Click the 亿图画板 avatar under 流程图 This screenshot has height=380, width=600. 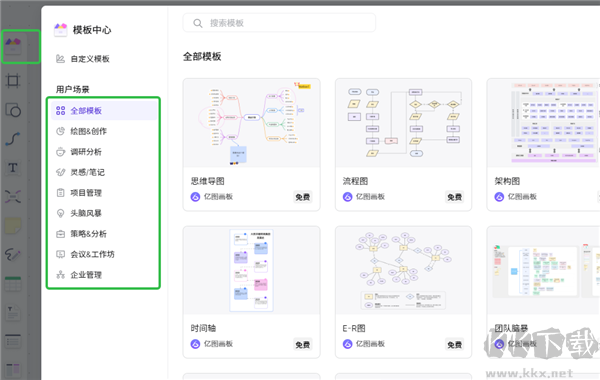coord(347,197)
